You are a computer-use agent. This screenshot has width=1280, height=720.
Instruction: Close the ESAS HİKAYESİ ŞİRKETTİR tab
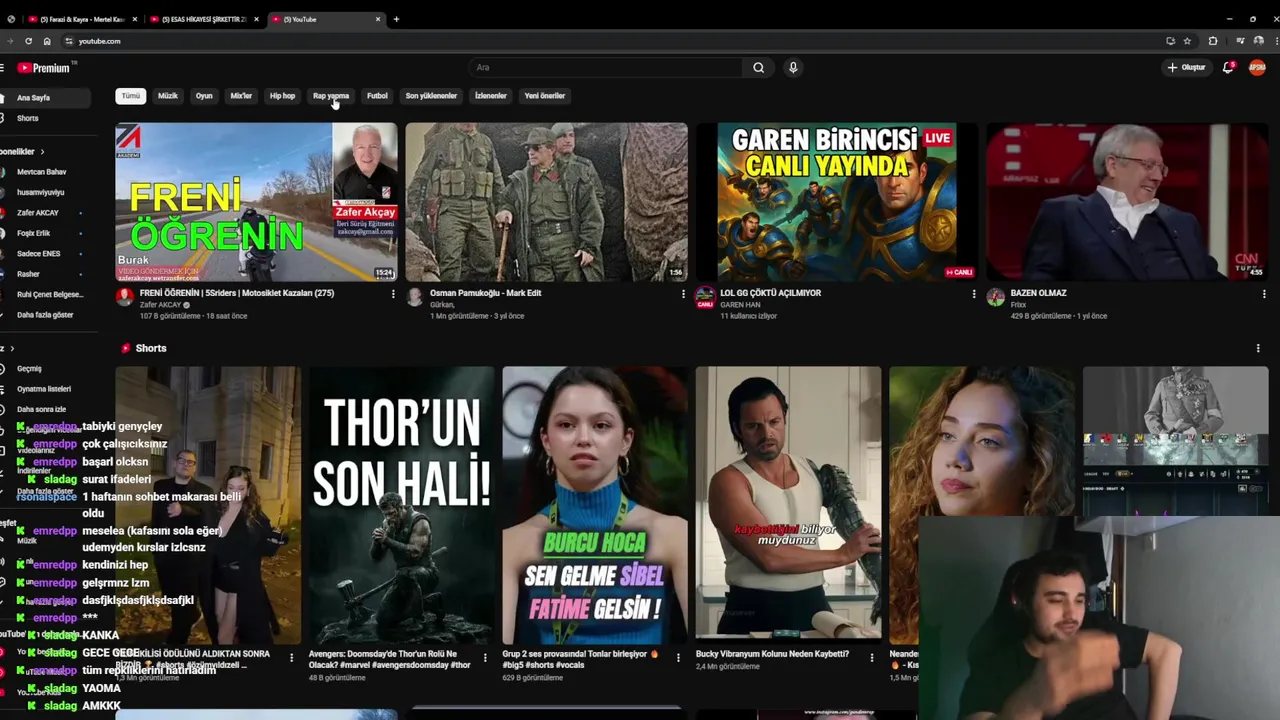pos(257,19)
